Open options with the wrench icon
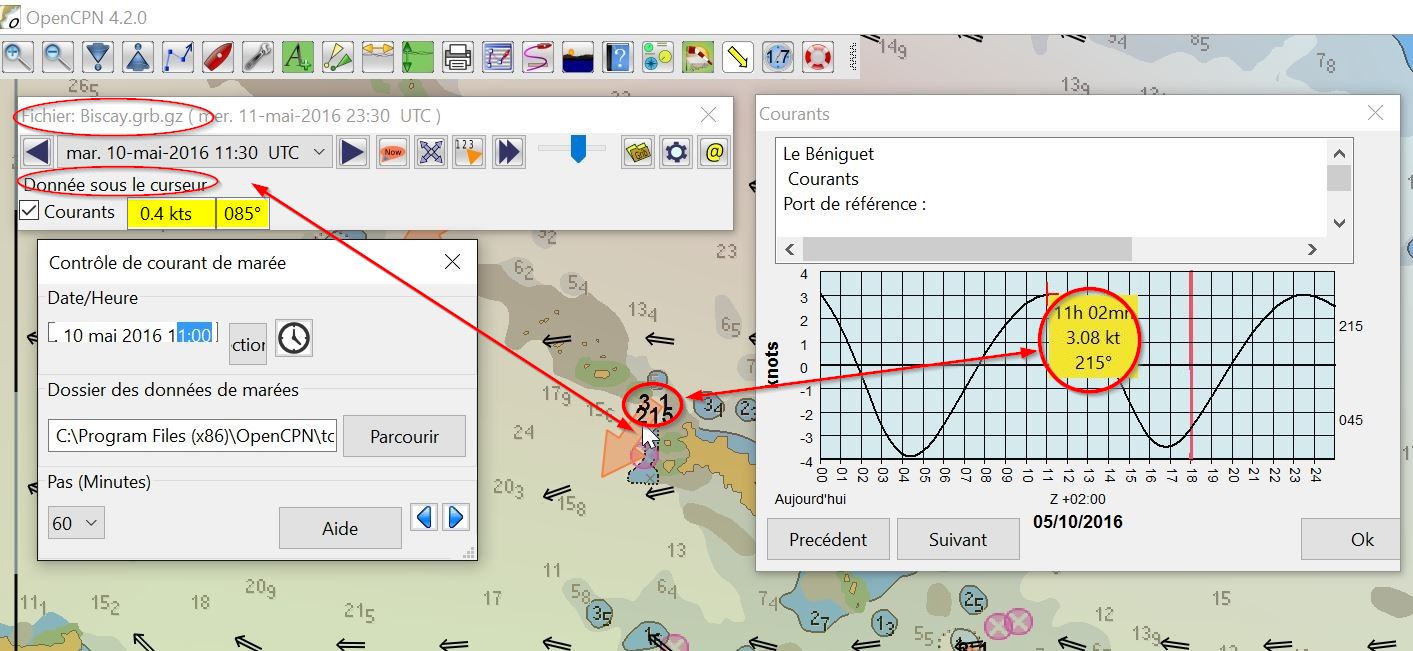This screenshot has height=651, width=1413. [258, 56]
